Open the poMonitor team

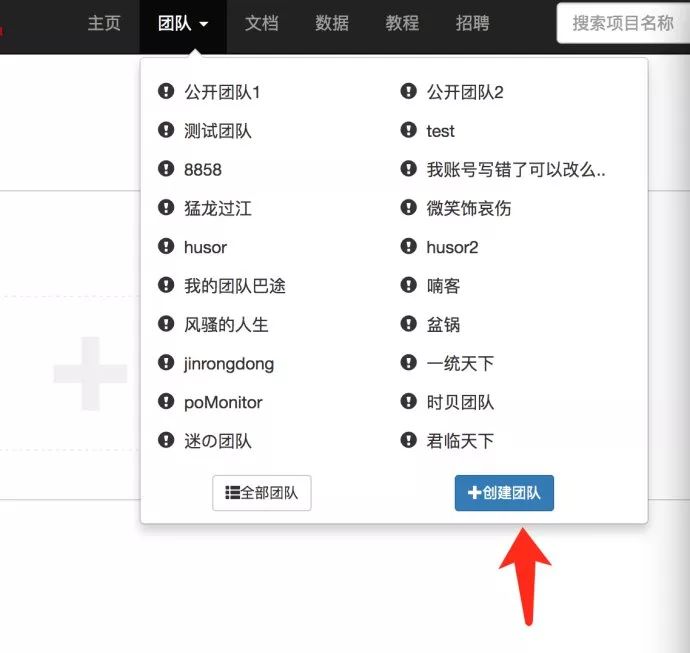coord(223,403)
